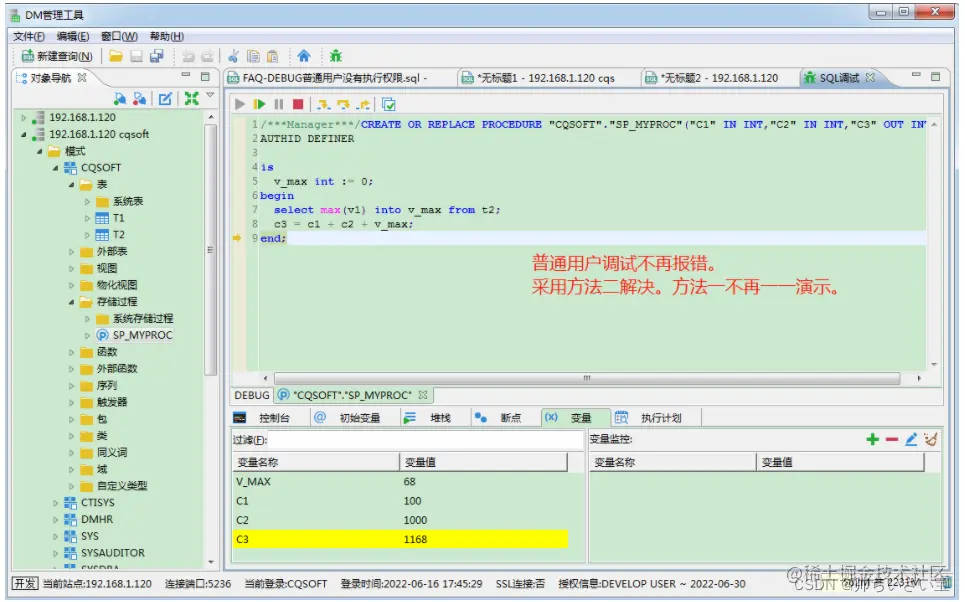Screen dimensions: 965x602
Task: Open the 窗口(W) menu
Action: pyautogui.click(x=119, y=36)
